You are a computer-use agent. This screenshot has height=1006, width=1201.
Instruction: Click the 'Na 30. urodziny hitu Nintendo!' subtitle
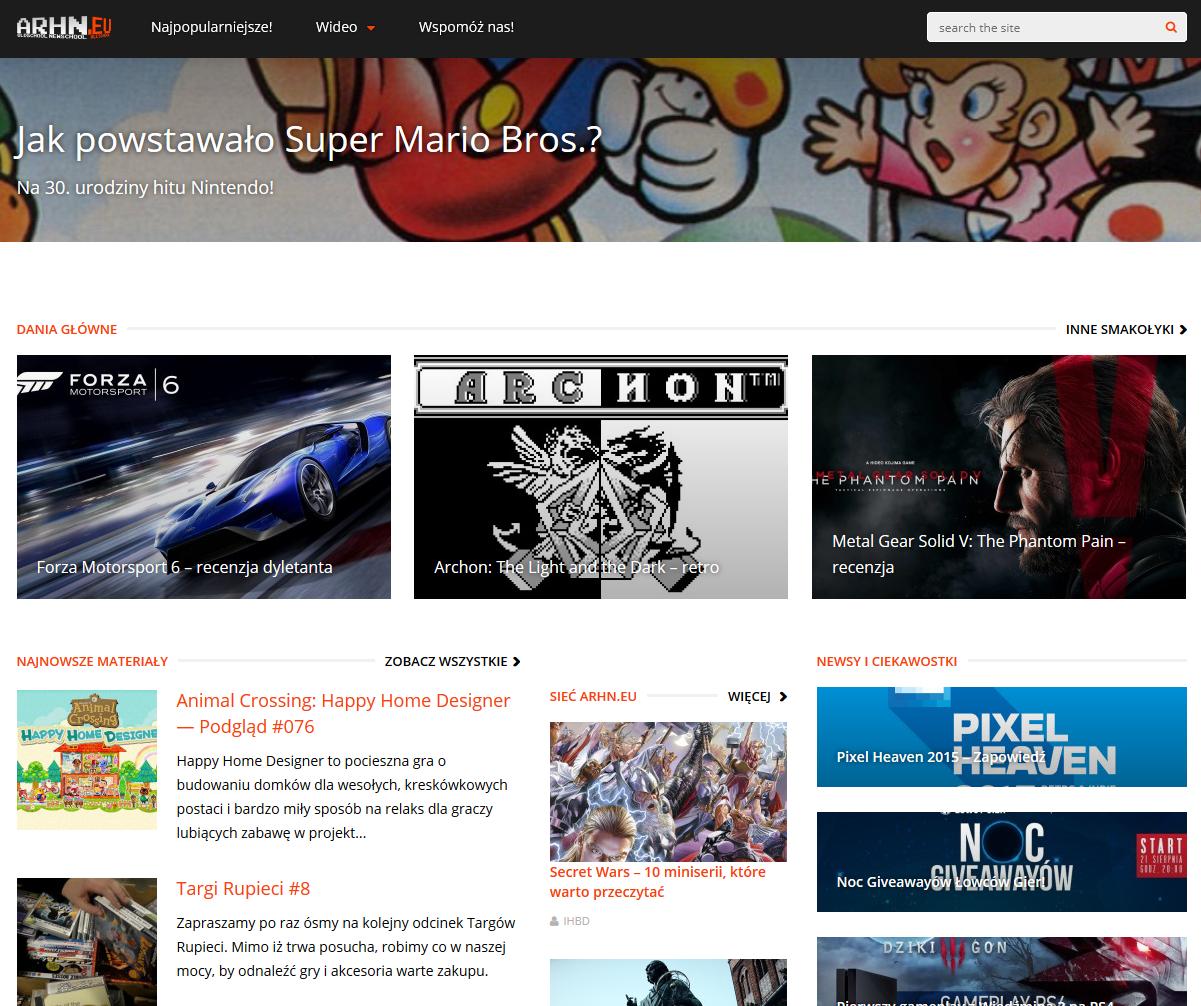coord(145,187)
